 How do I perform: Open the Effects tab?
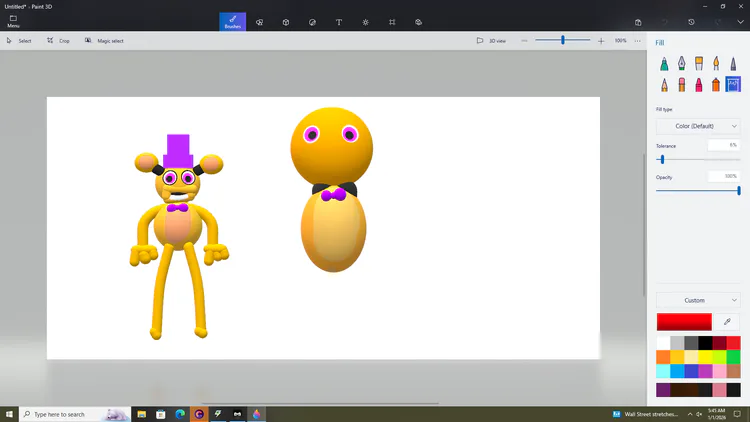(x=365, y=22)
